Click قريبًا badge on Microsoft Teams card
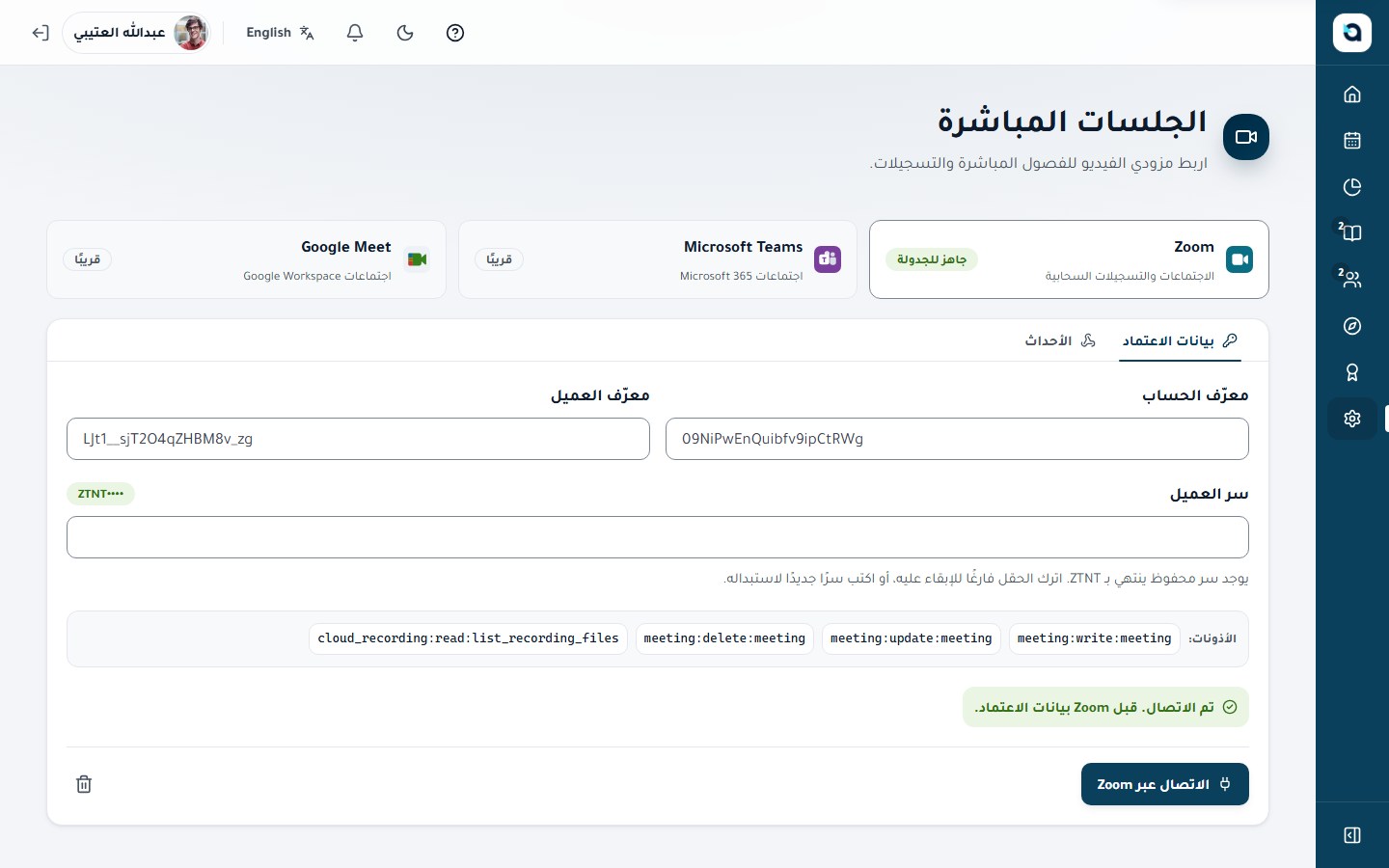 point(499,259)
